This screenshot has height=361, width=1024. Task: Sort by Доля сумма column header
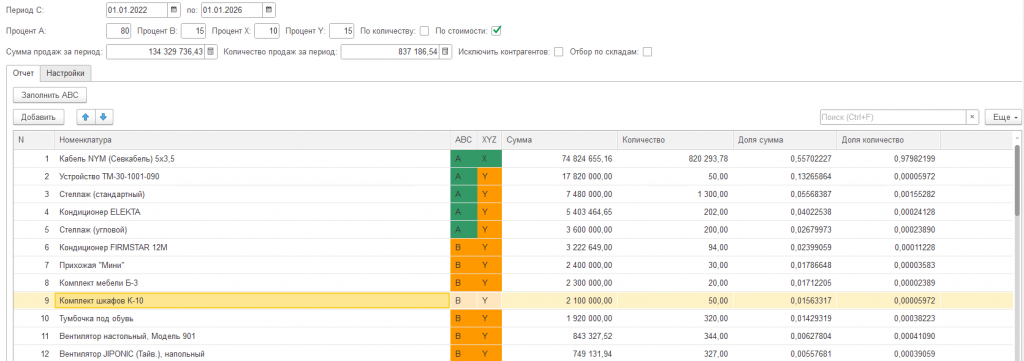coord(784,140)
